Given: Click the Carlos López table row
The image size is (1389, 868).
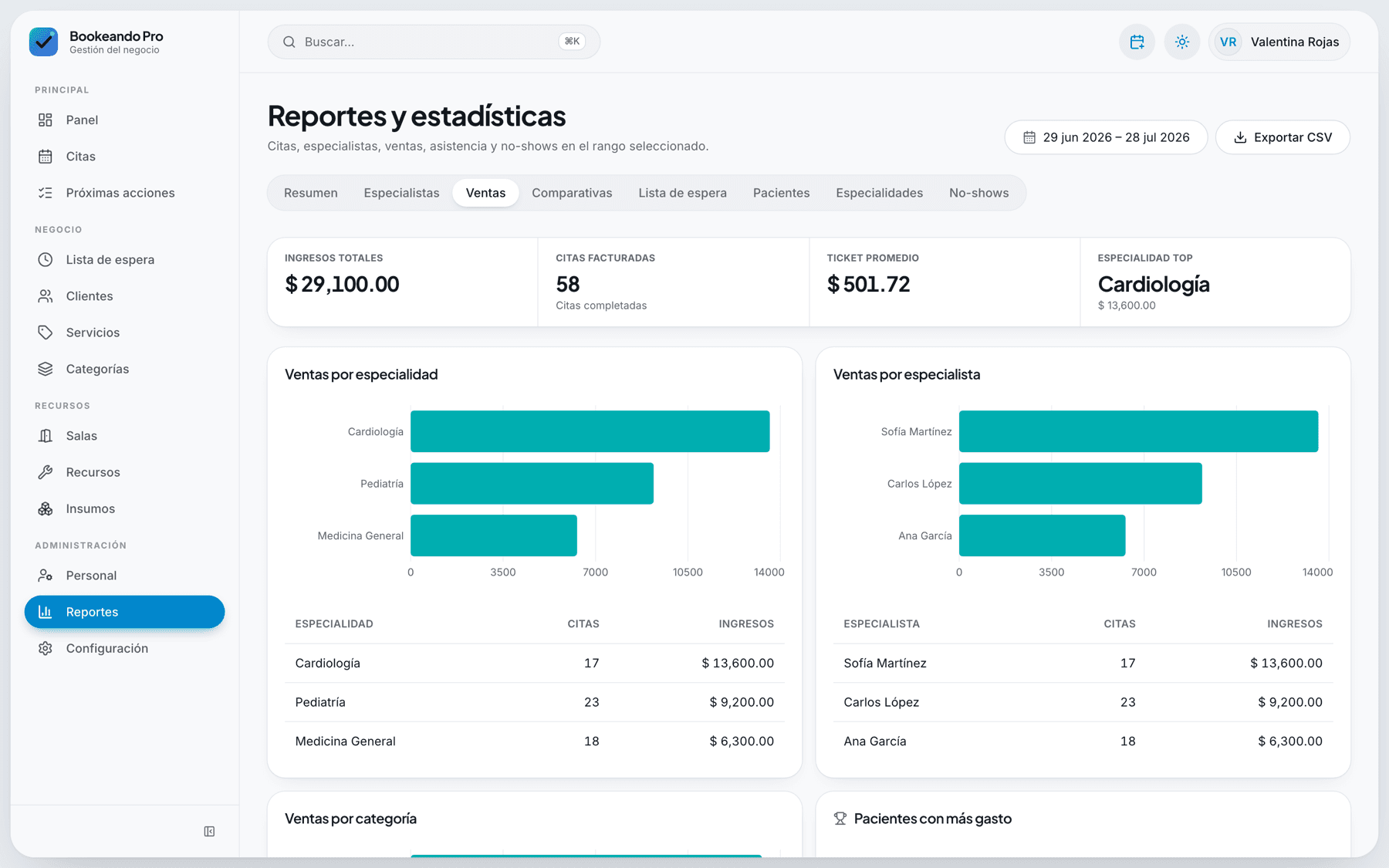Looking at the screenshot, I should click(1083, 702).
